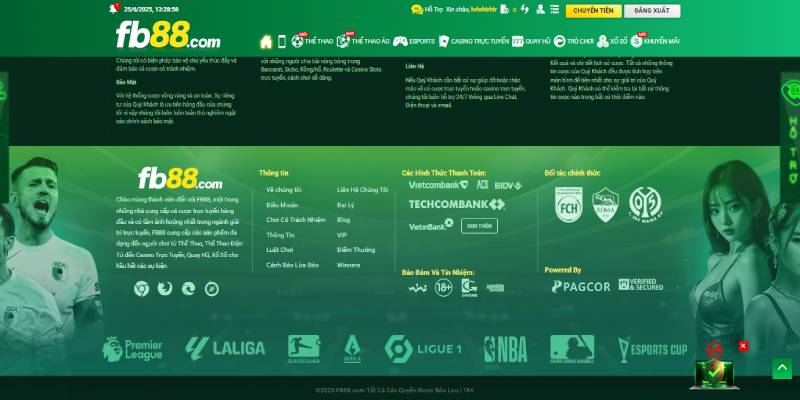This screenshot has width=800, height=400.
Task: Click the wallet balance icon in header
Action: pyautogui.click(x=505, y=9)
